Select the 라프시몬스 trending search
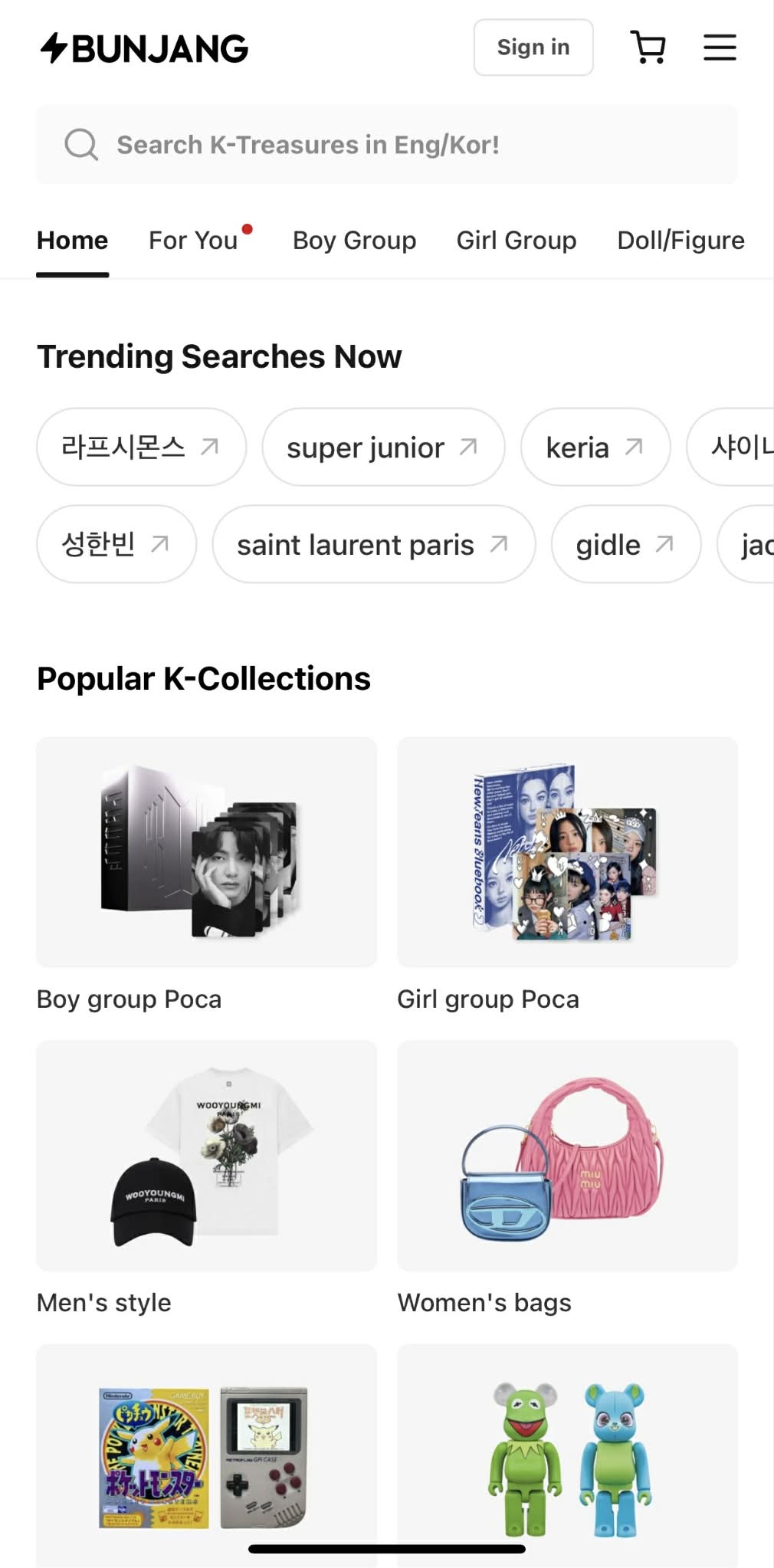 click(123, 447)
